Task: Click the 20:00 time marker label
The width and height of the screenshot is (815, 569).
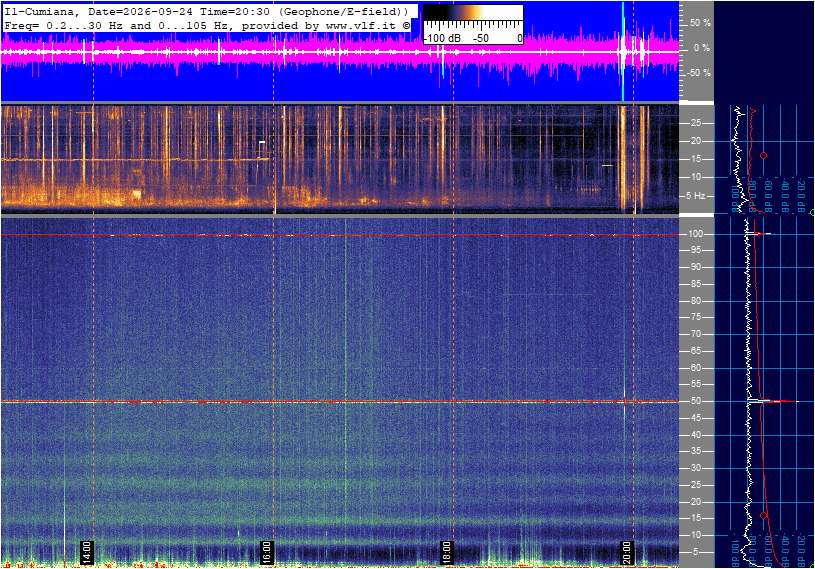Action: [x=626, y=552]
